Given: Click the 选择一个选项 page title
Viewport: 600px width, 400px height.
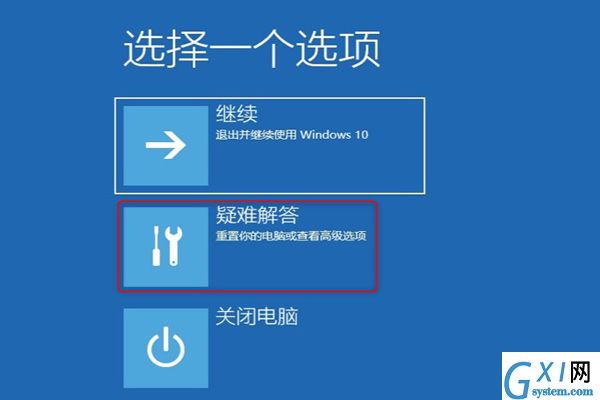Looking at the screenshot, I should pos(251,49).
